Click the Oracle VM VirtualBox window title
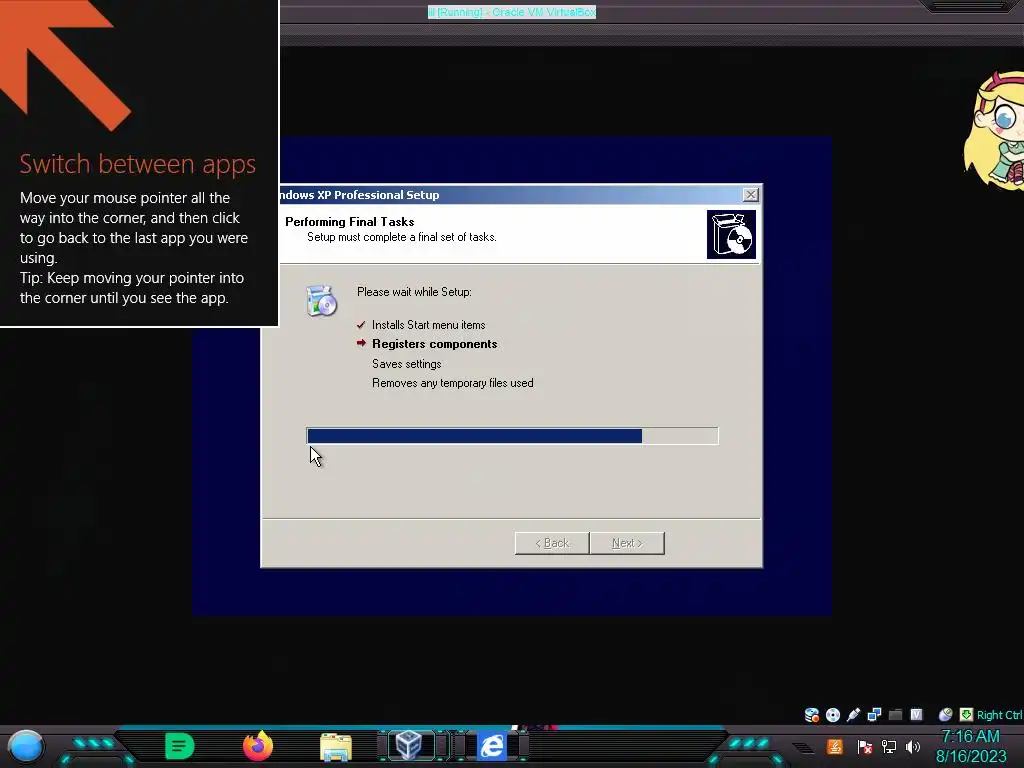 (511, 12)
